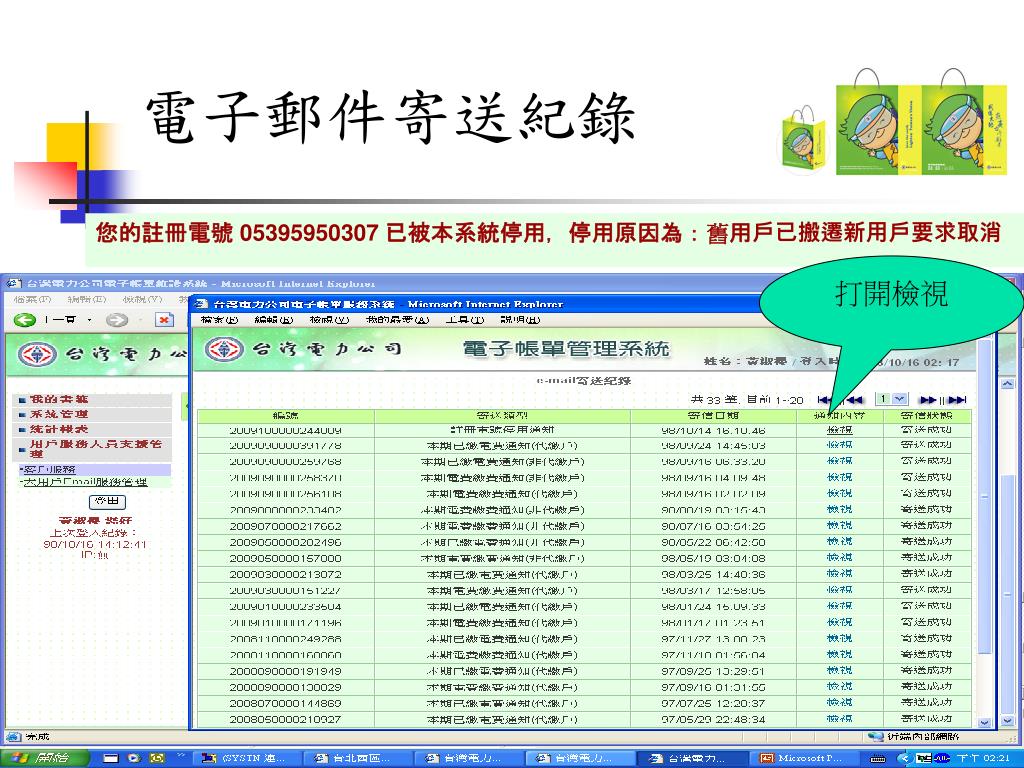1024x768 pixels.
Task: Go to previous page with the double-left arrow
Action: [x=854, y=400]
